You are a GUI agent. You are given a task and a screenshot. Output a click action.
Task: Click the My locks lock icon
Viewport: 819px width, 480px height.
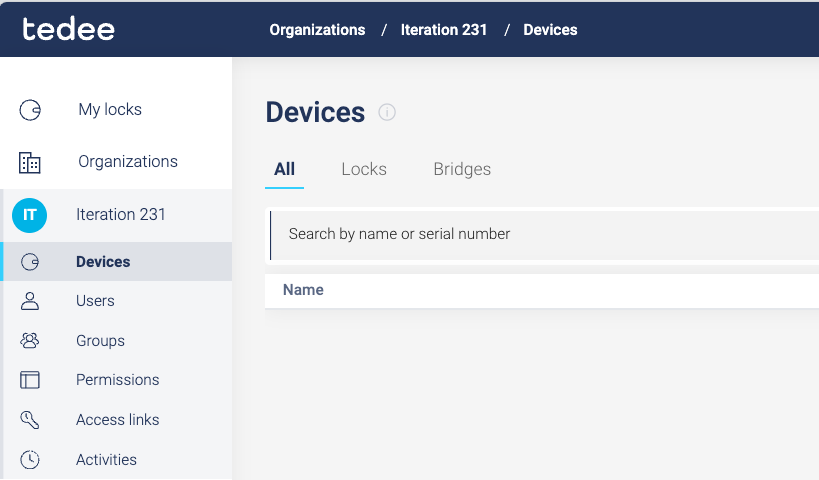coord(30,110)
